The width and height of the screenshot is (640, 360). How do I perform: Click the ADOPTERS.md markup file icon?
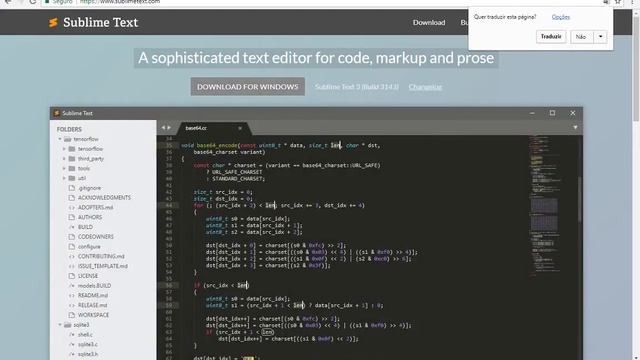click(x=72, y=207)
